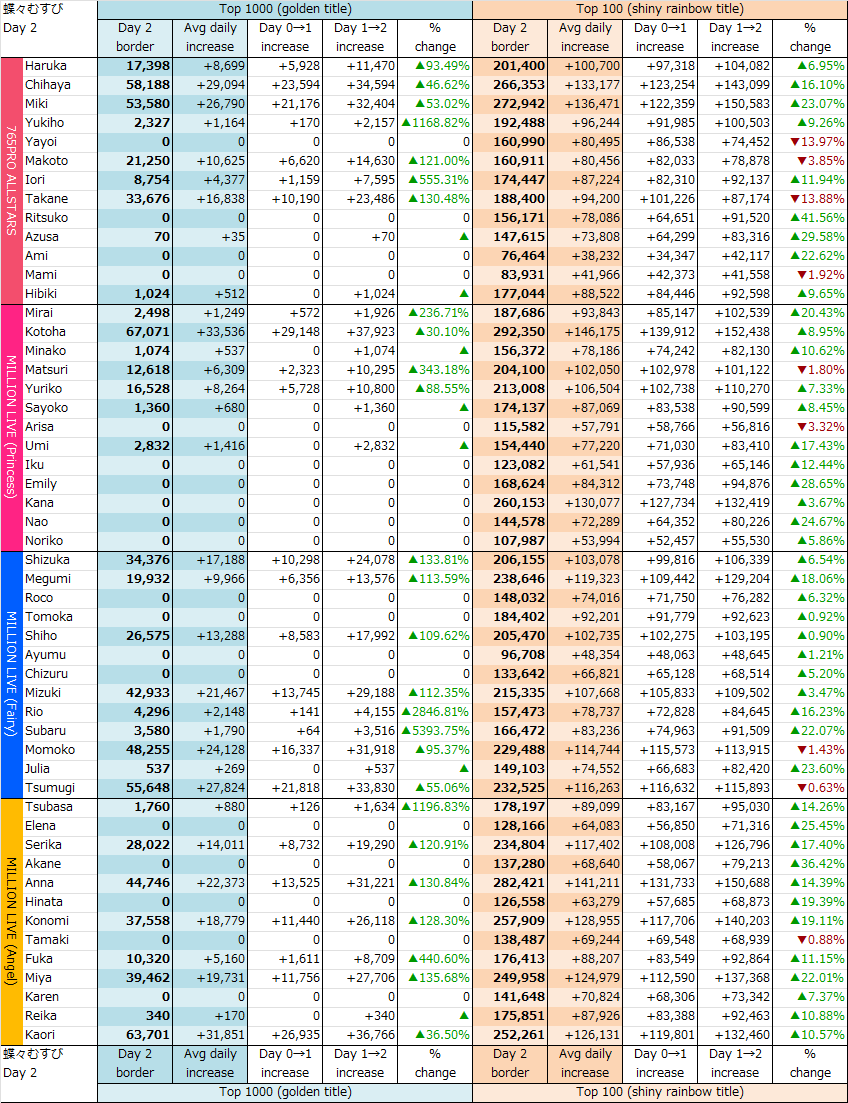The height and width of the screenshot is (1103, 848).
Task: Select Reika's Top 1000 border 340
Action: tap(135, 1016)
